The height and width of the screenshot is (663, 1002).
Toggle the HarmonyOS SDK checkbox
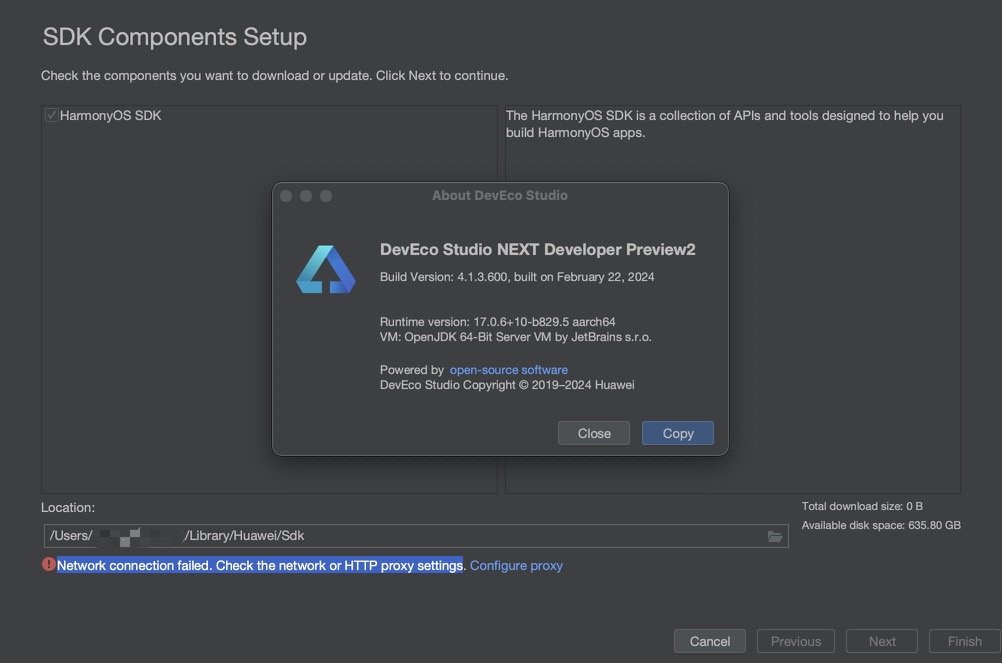(51, 116)
